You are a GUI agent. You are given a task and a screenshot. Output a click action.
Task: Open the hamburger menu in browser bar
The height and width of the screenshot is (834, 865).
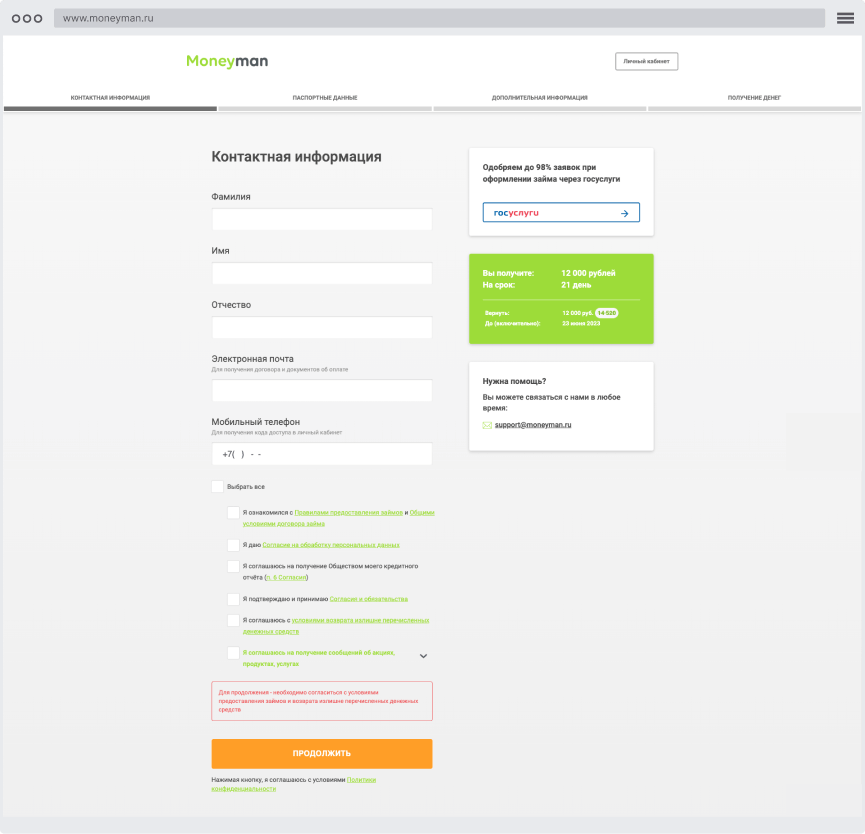845,18
